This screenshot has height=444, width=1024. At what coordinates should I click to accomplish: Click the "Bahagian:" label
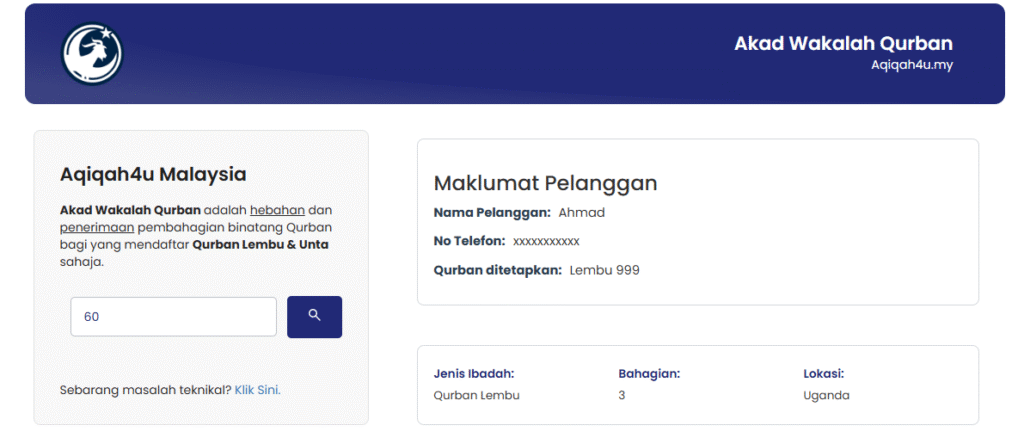pos(649,373)
